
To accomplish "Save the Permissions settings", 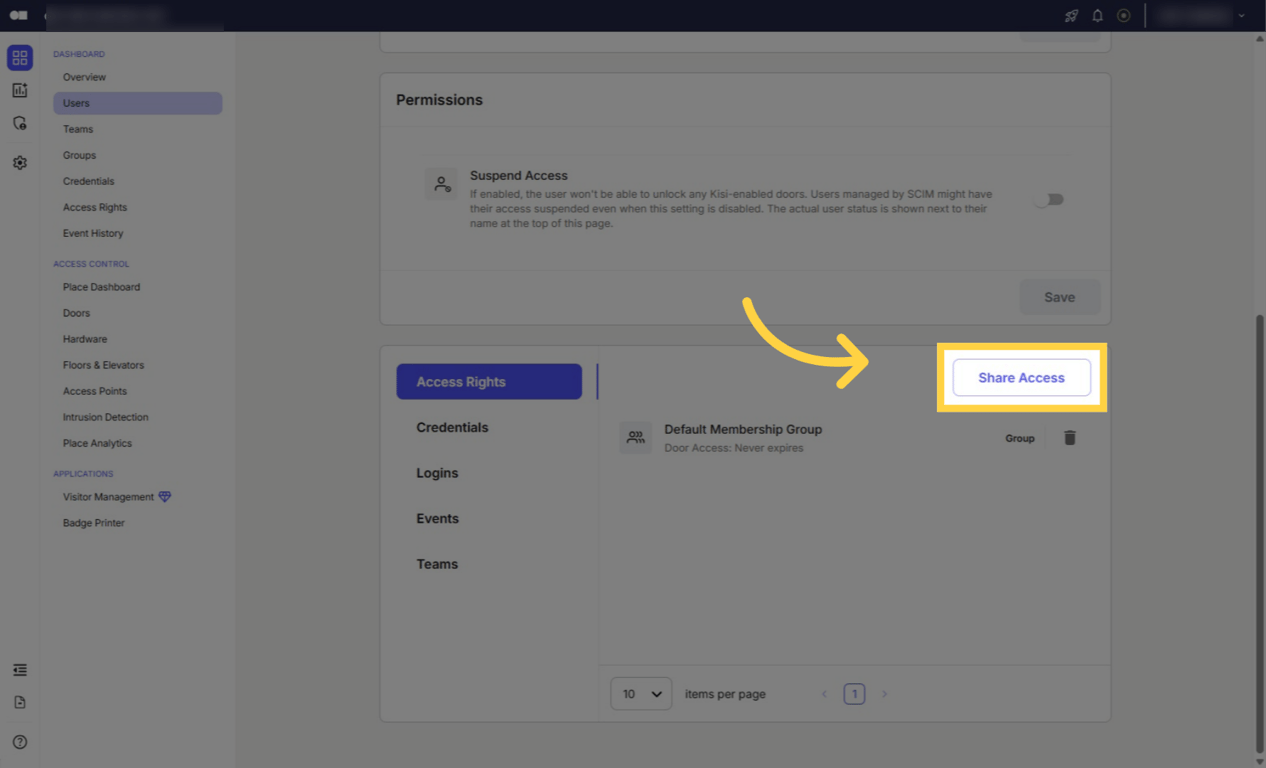I will click(1060, 297).
